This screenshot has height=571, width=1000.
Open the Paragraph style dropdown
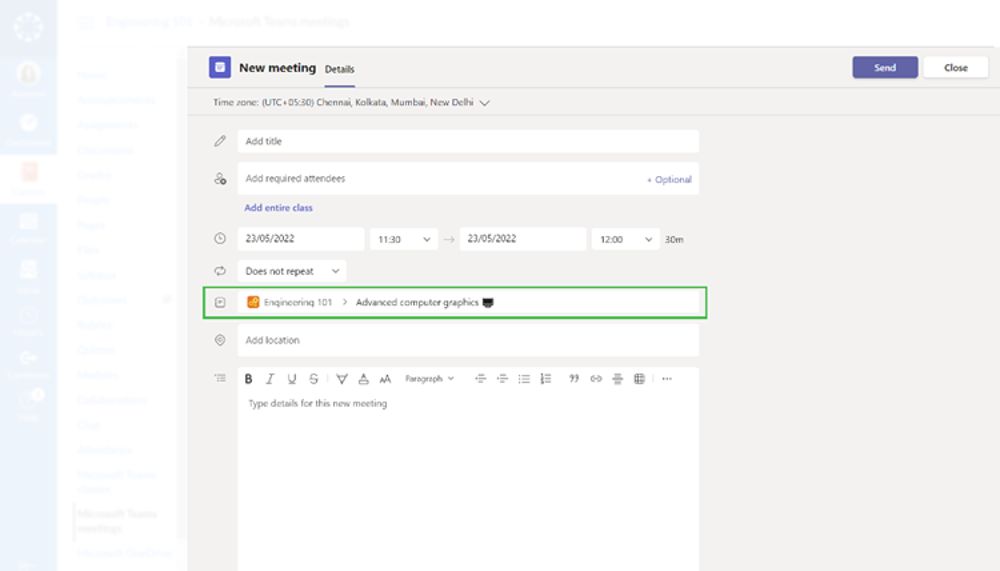[429, 379]
